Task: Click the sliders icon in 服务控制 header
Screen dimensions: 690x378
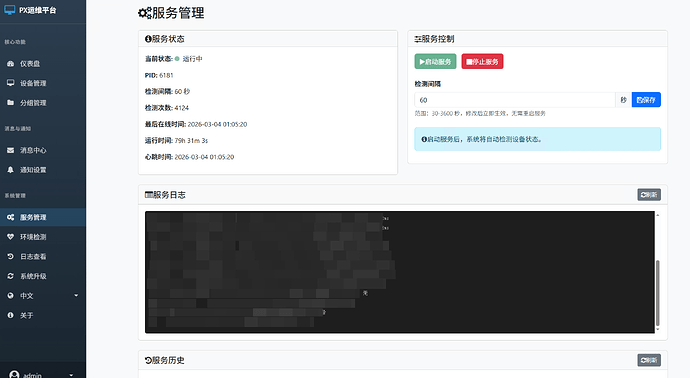Action: pyautogui.click(x=418, y=39)
